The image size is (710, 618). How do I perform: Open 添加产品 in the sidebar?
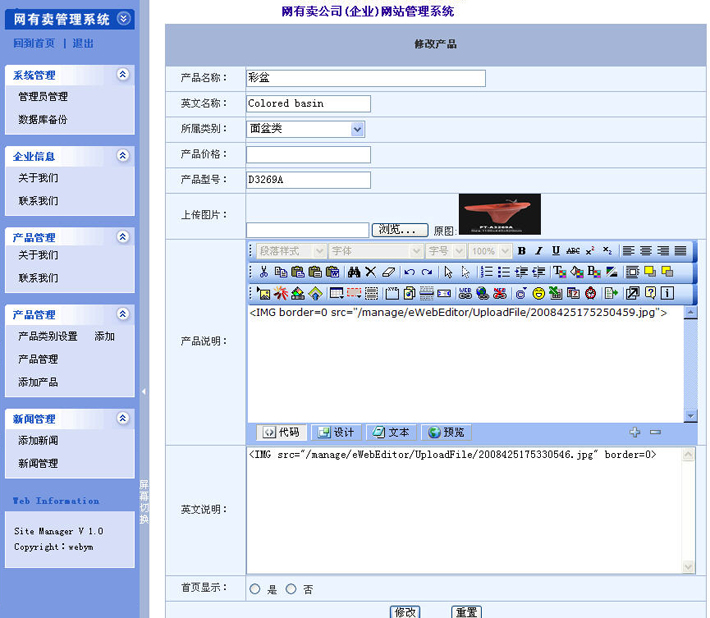coord(38,382)
